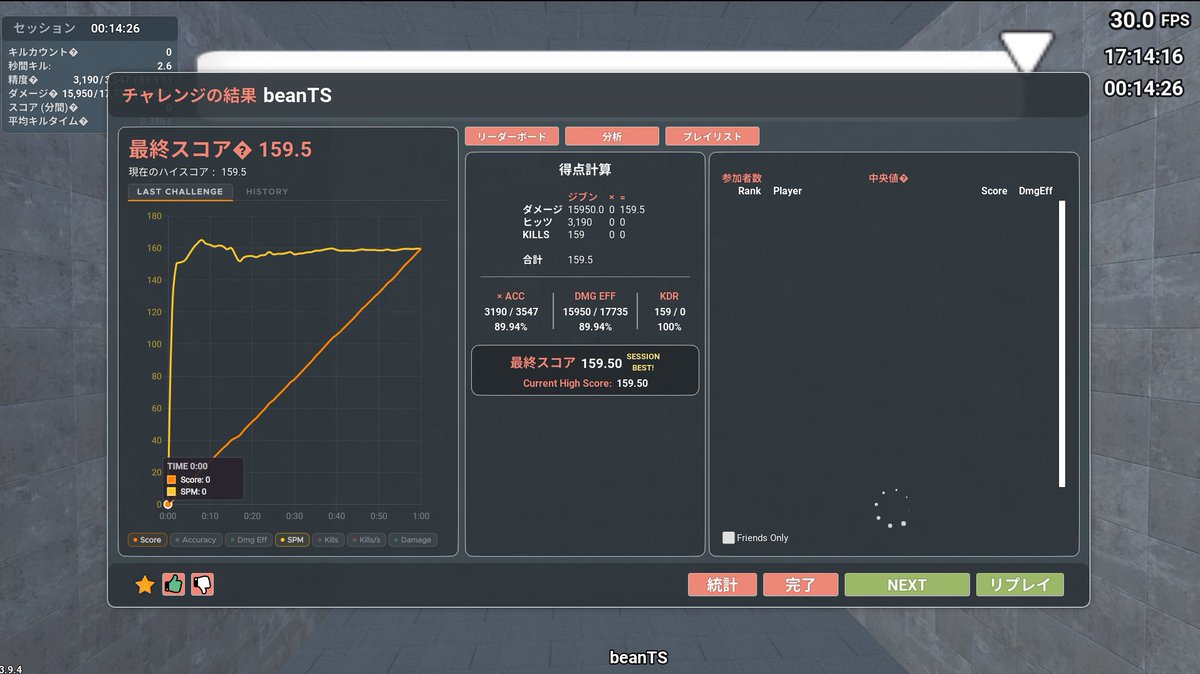
Task: Click the 17:14:16 clock readout
Action: click(x=1143, y=56)
